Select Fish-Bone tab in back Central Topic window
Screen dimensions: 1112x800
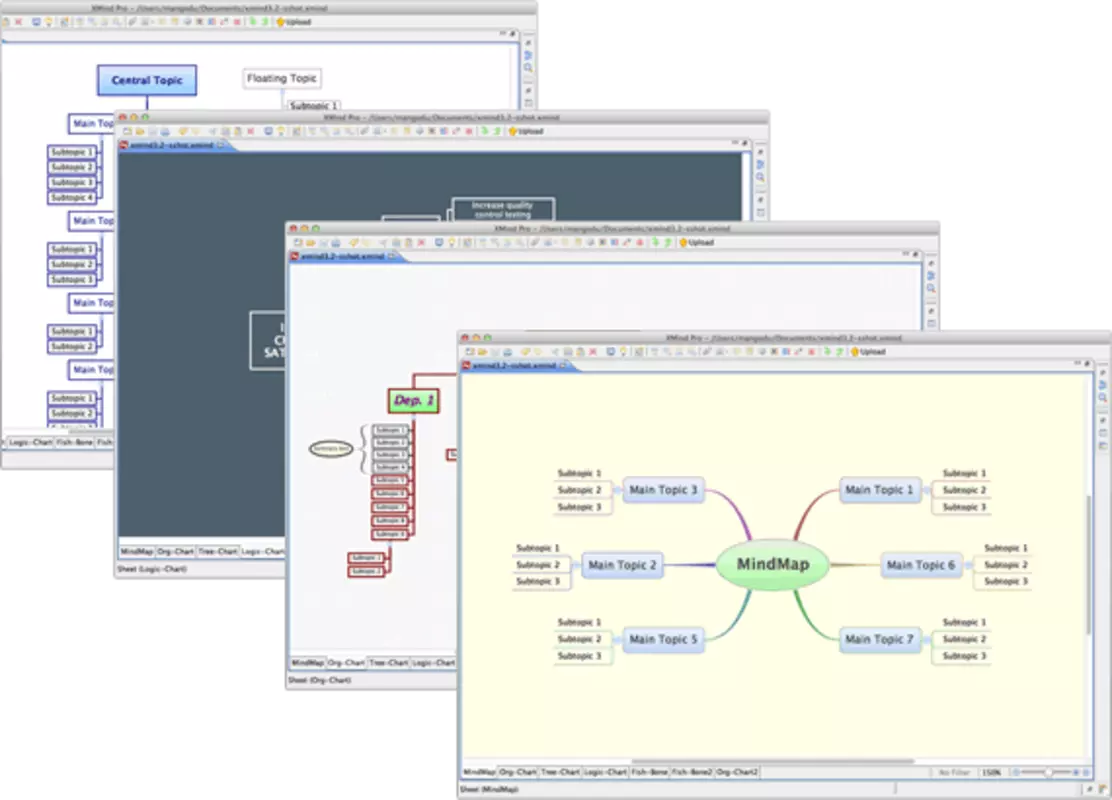coord(74,442)
